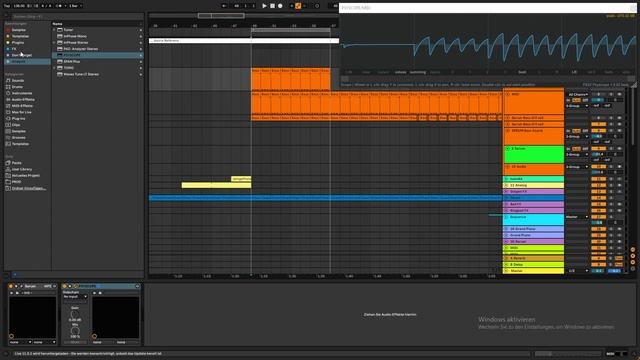Select SPAN Plus in browser list
This screenshot has width=640, height=360.
(x=72, y=62)
